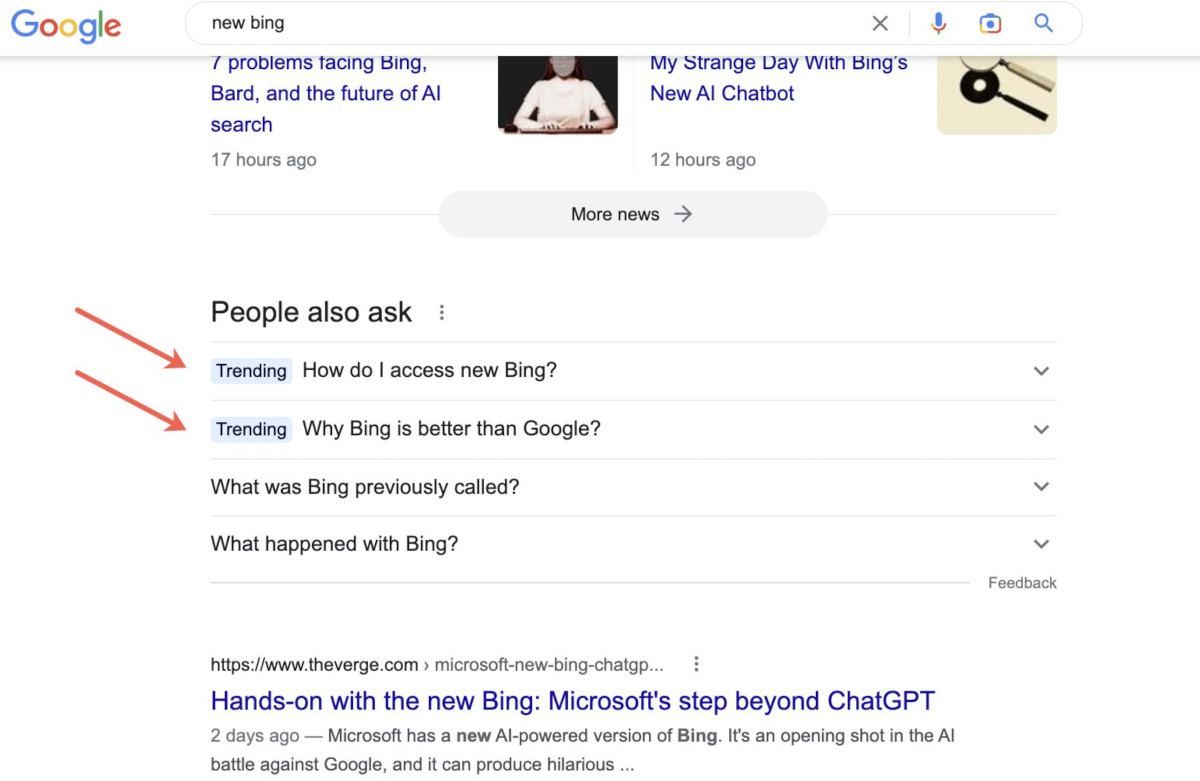1200x781 pixels.
Task: Click the More news arrow icon
Action: (683, 214)
